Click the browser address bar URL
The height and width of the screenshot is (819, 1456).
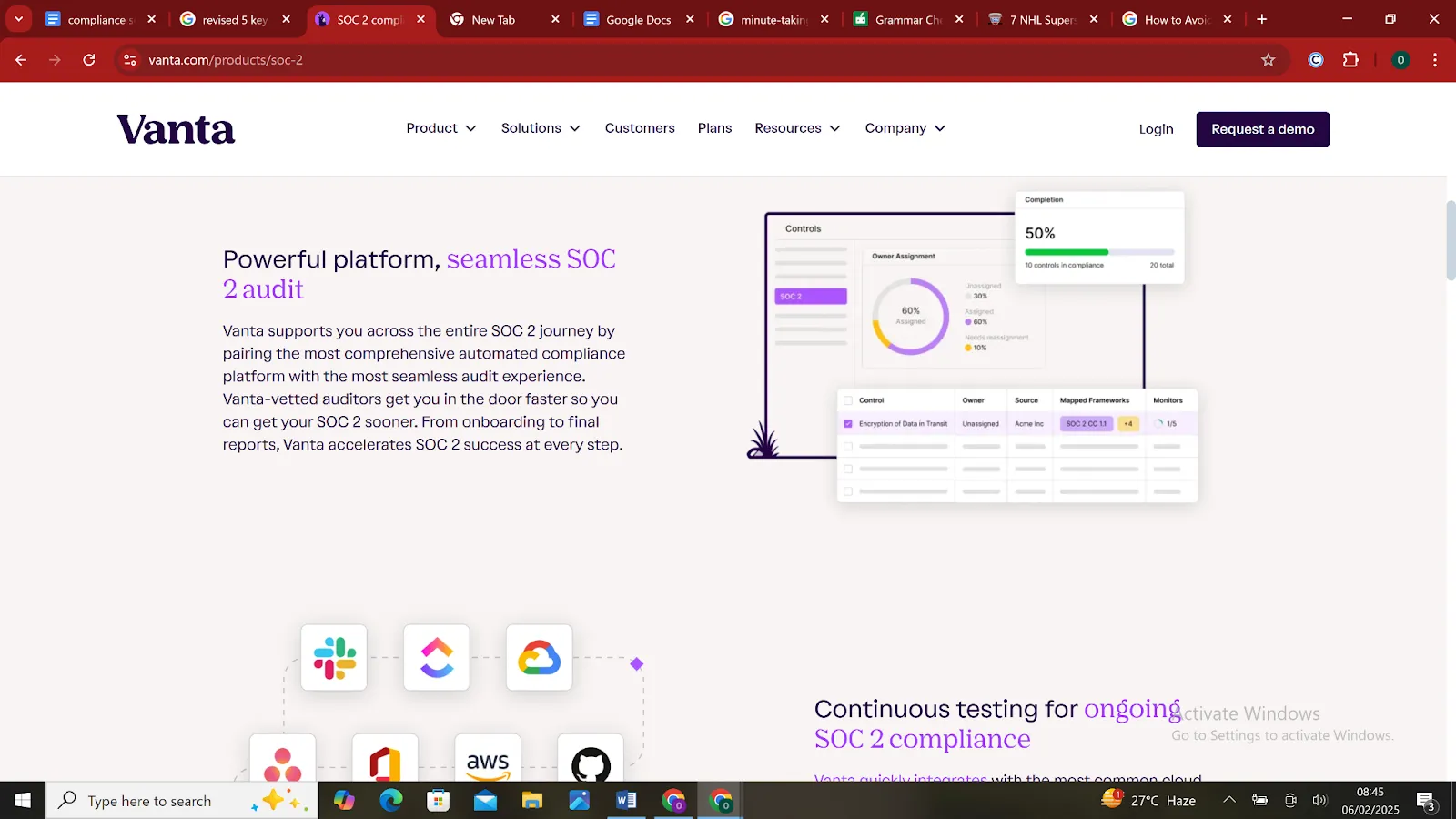pyautogui.click(x=226, y=60)
